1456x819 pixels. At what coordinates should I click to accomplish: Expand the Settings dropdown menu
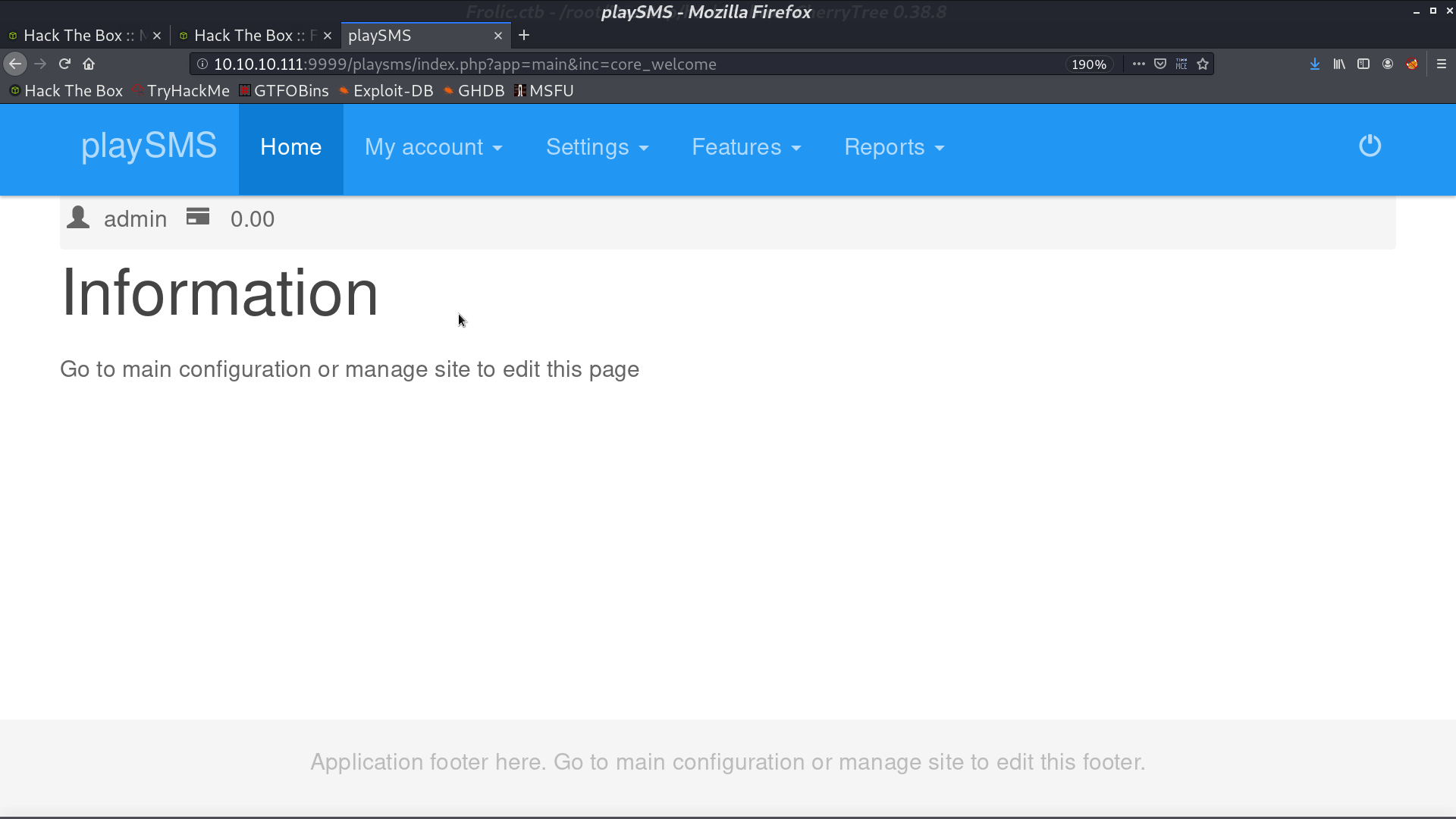coord(598,147)
